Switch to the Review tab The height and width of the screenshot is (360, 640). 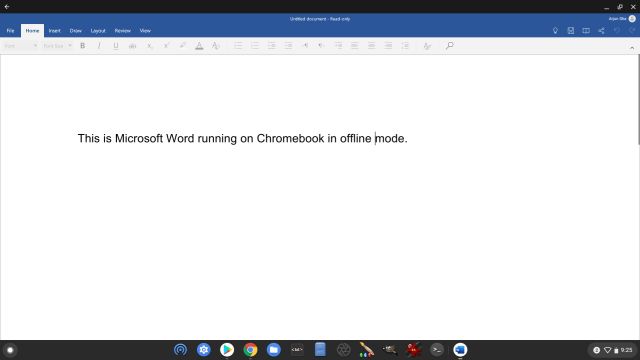(122, 31)
